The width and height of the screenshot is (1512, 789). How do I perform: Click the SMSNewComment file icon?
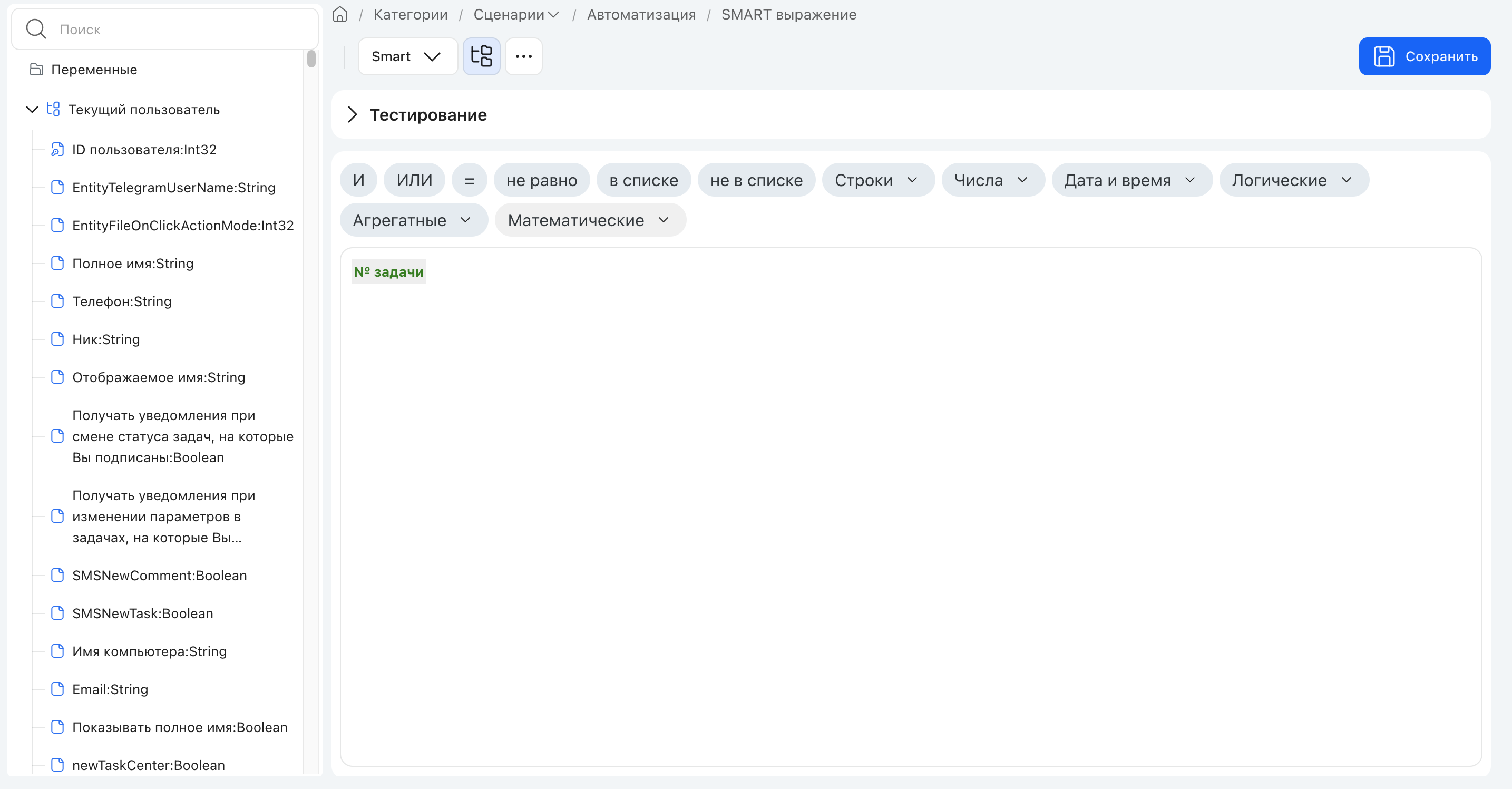pos(57,576)
